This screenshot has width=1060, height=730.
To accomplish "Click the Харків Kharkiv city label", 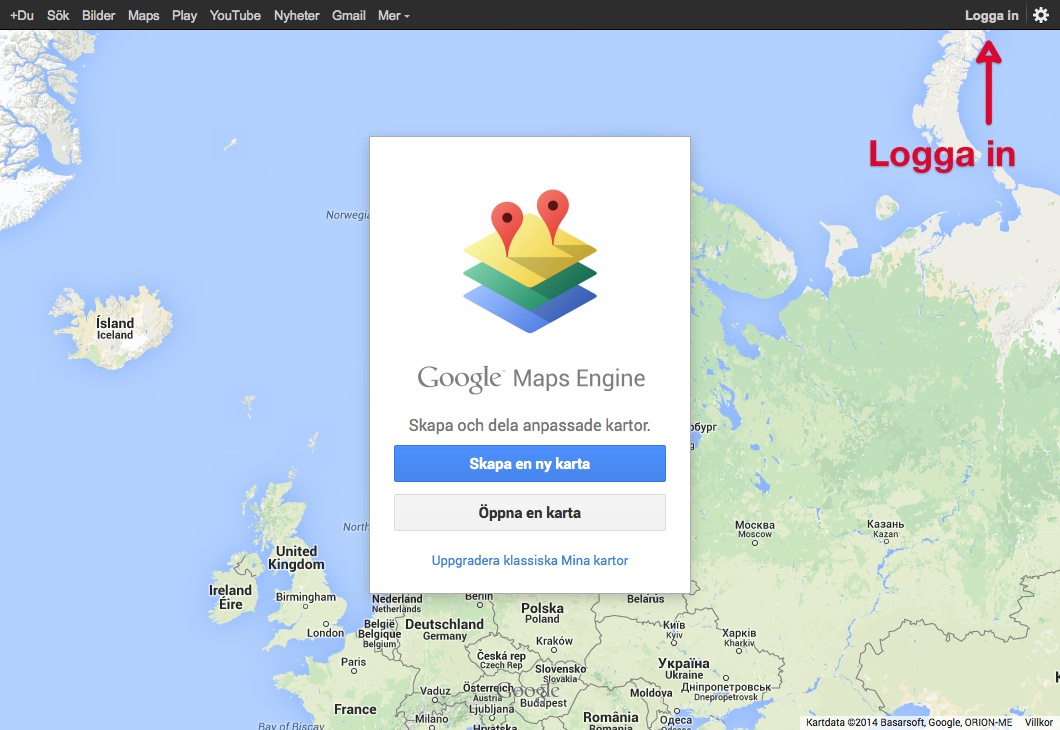I will coord(739,637).
